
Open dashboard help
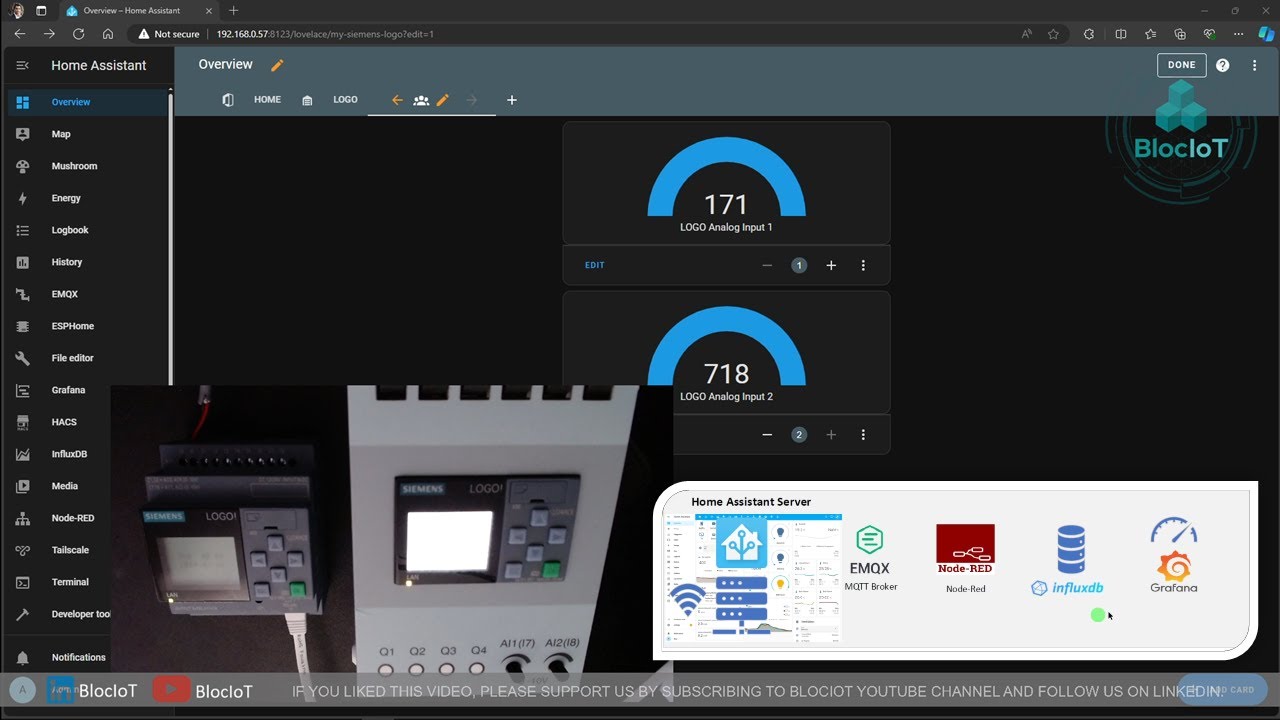pos(1222,65)
